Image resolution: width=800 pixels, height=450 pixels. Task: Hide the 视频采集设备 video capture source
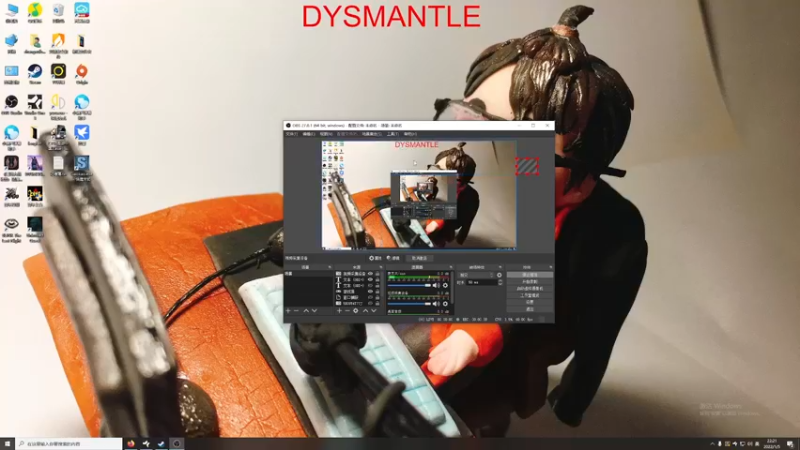[370, 273]
